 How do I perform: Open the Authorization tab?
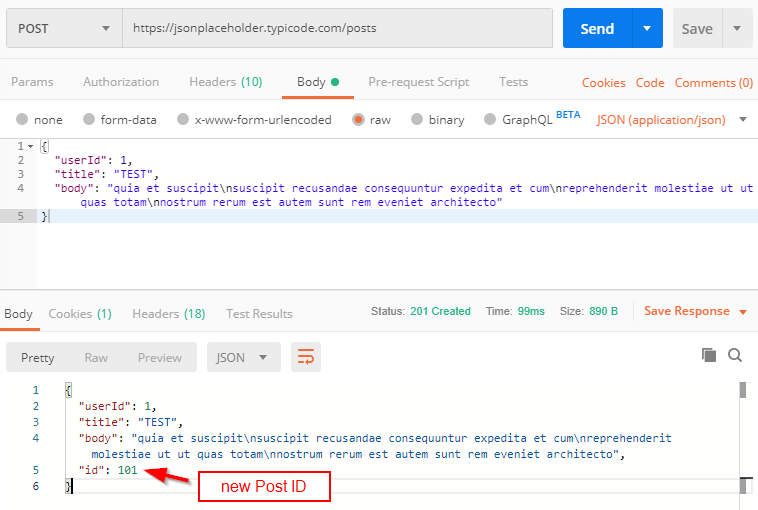click(x=121, y=82)
